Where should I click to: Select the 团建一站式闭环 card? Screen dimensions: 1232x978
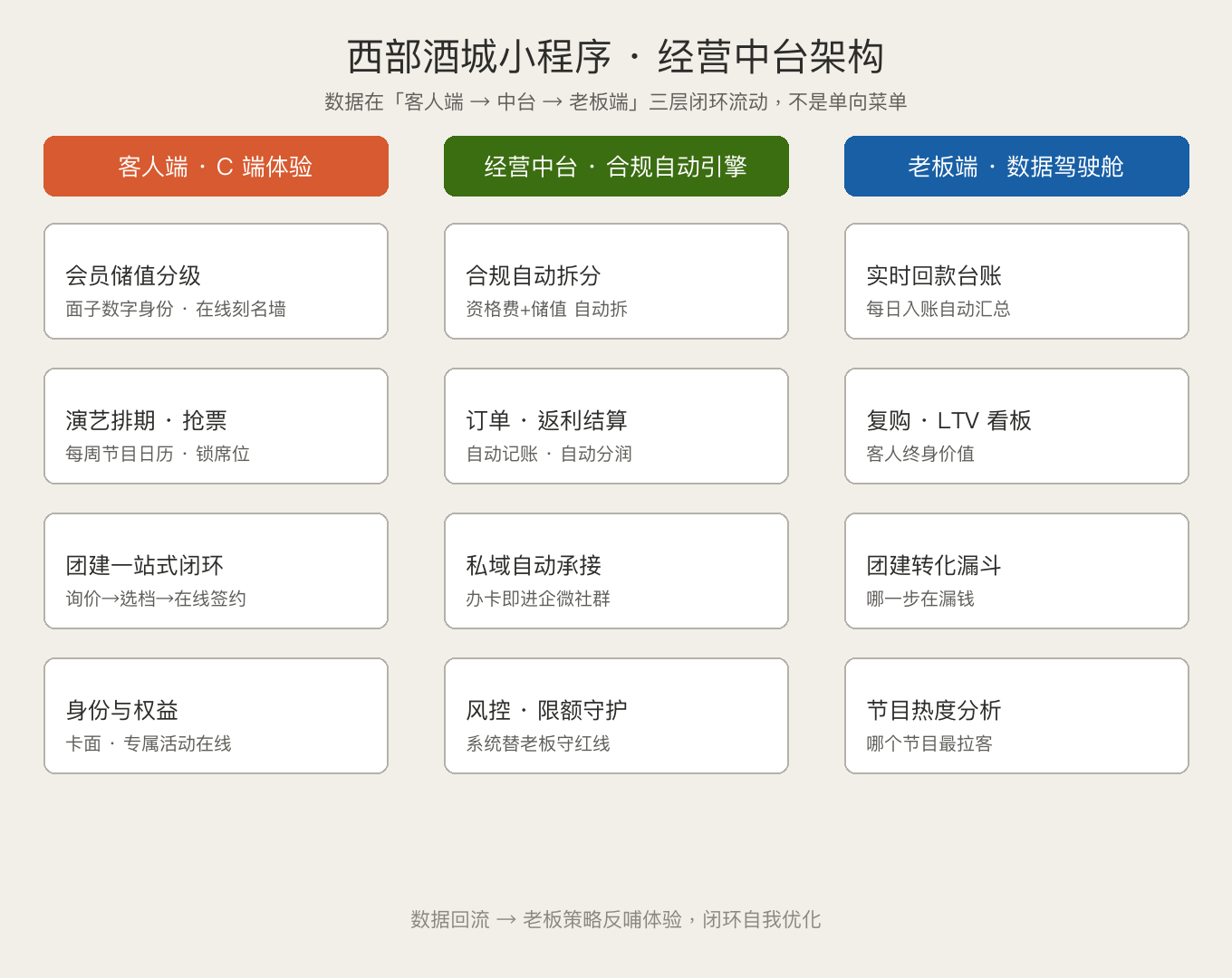216,571
